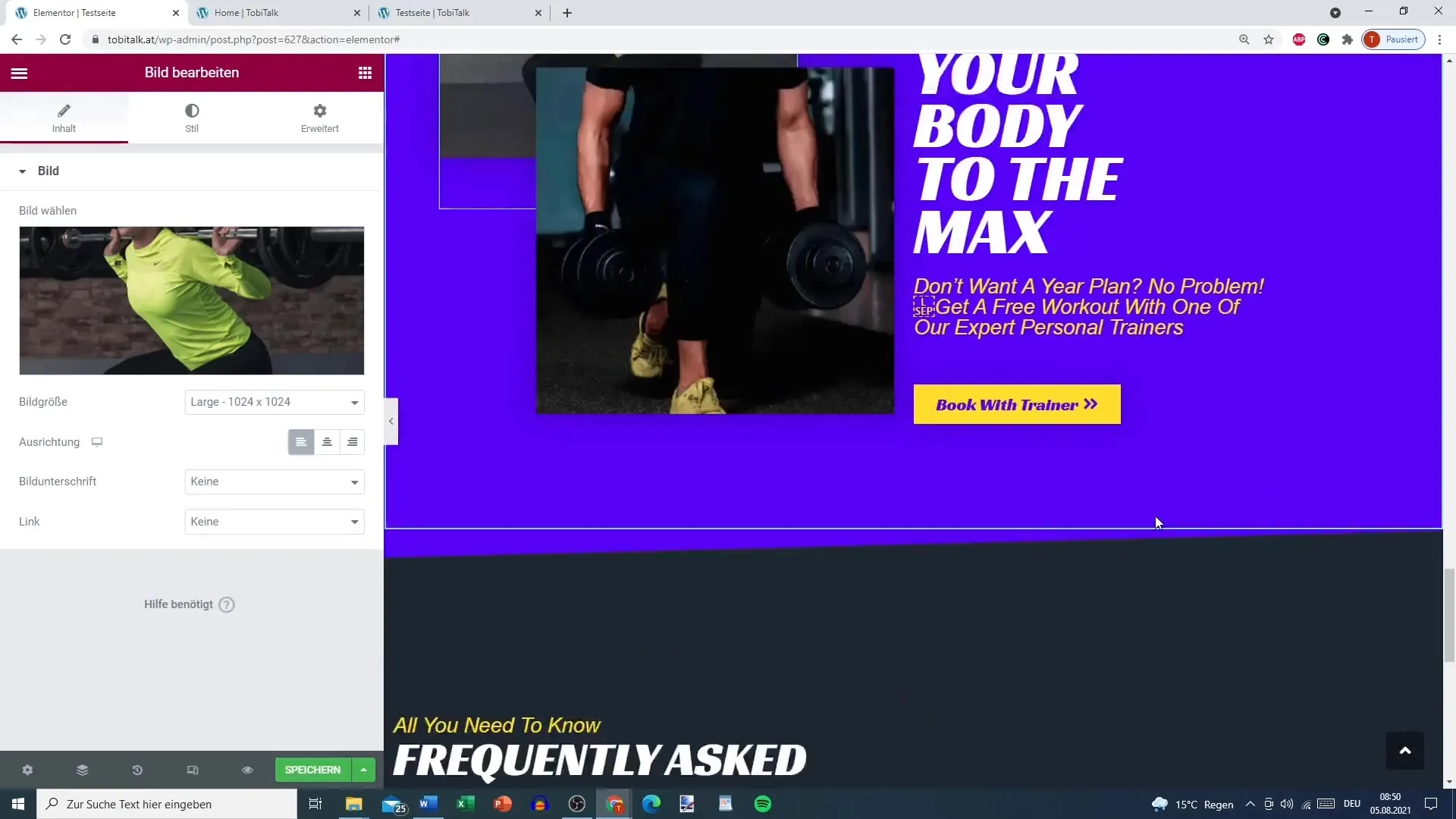This screenshot has width=1456, height=819.
Task: Select the left alignment icon
Action: click(x=301, y=441)
